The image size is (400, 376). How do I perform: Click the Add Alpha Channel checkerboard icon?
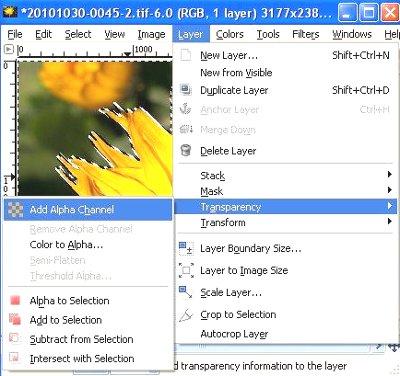[x=15, y=209]
